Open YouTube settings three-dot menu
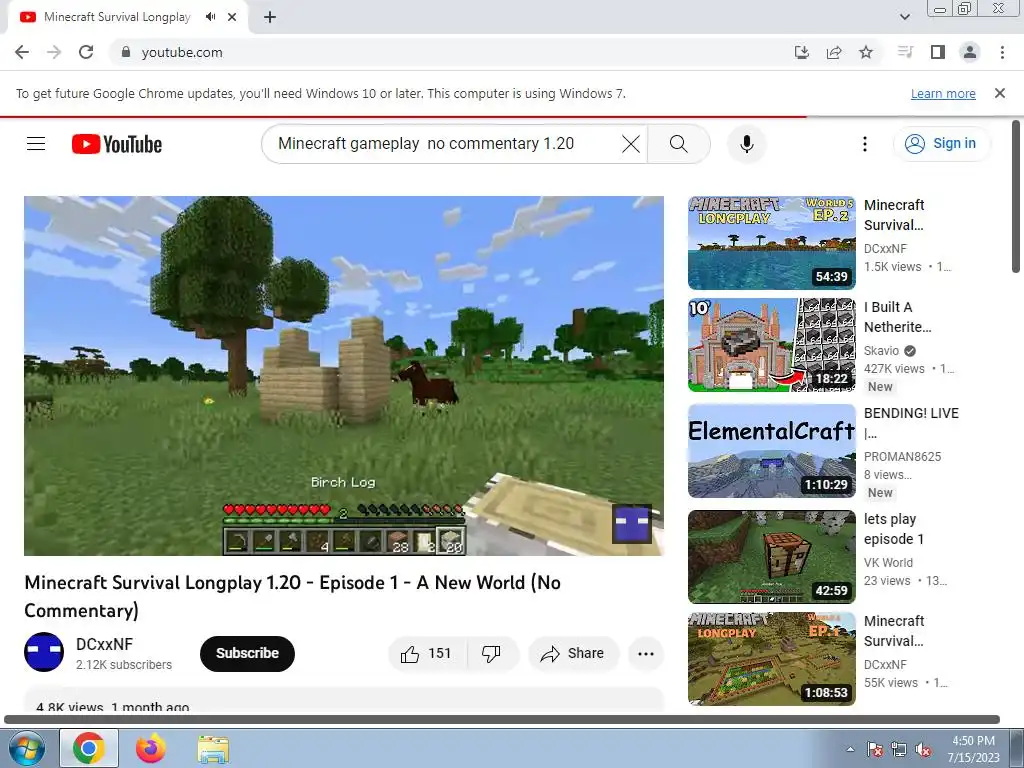1024x768 pixels. 865,144
